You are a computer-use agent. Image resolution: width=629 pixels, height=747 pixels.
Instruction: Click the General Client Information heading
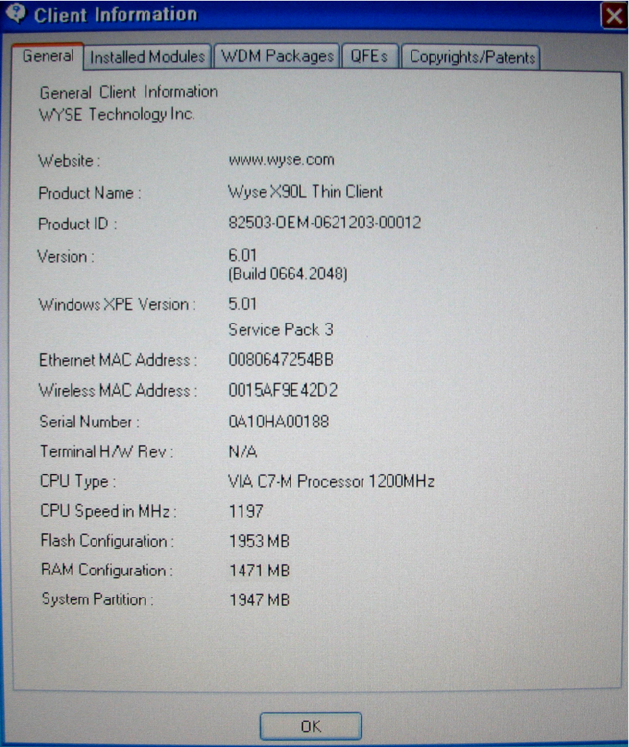tap(129, 91)
